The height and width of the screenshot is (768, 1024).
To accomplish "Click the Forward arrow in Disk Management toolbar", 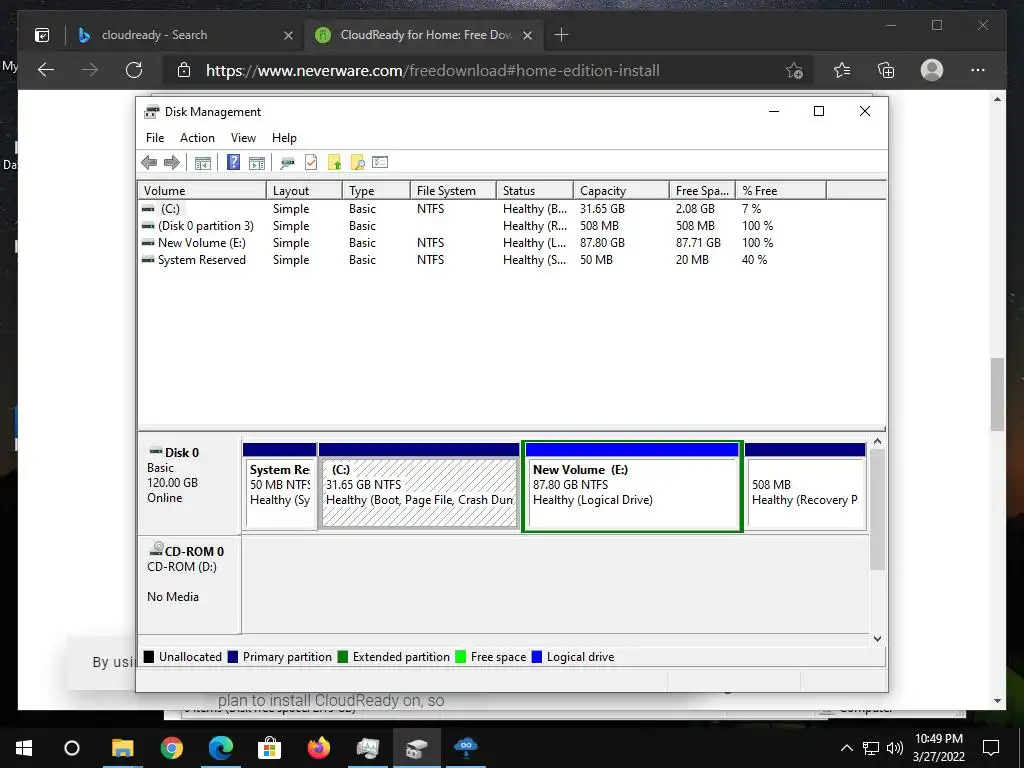I will pos(172,163).
